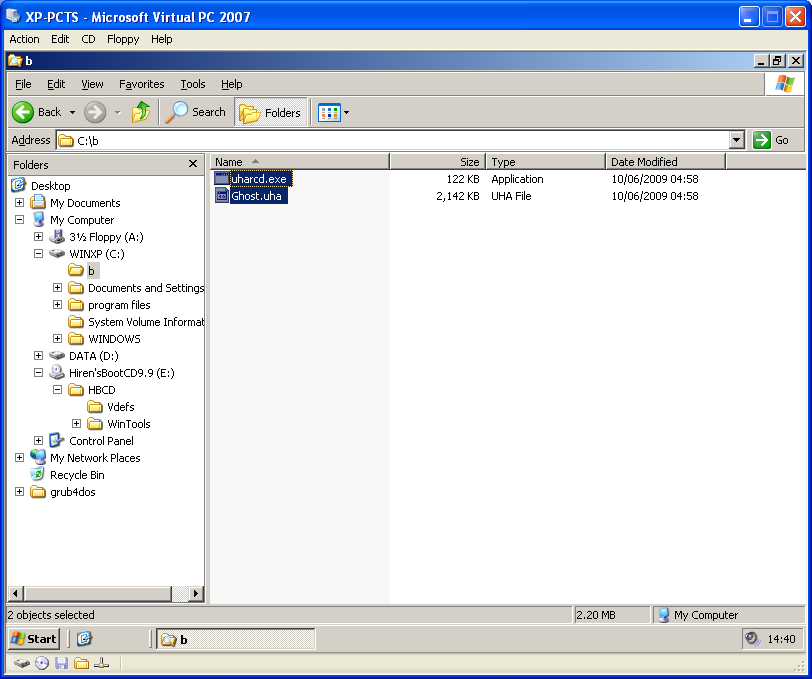Toggle the Folders pane button
Screen dimensions: 812x679
(271, 112)
